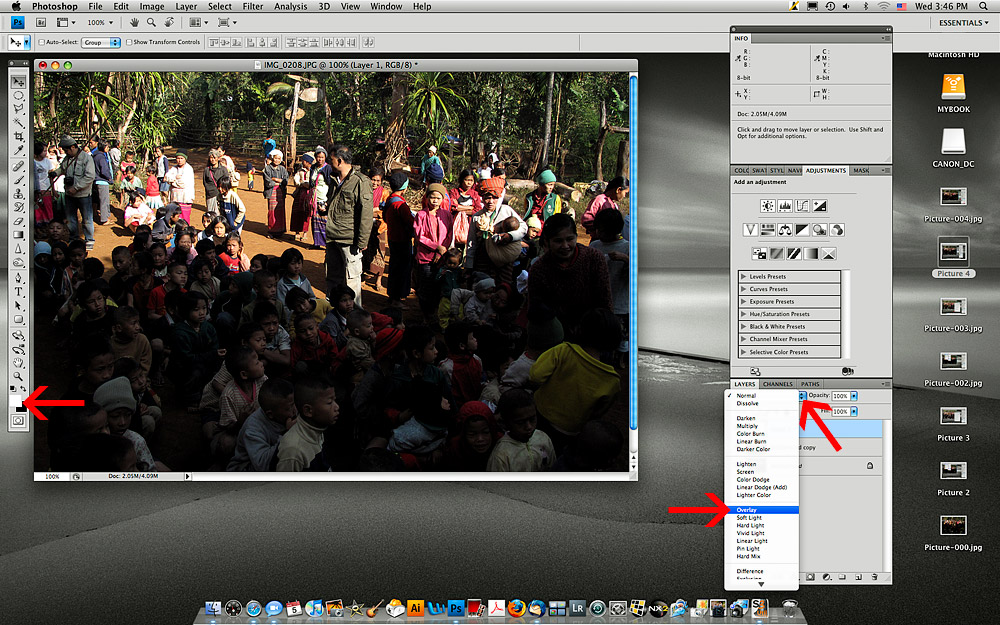Select the Eyedropper tool
The width and height of the screenshot is (1000, 625).
18,151
